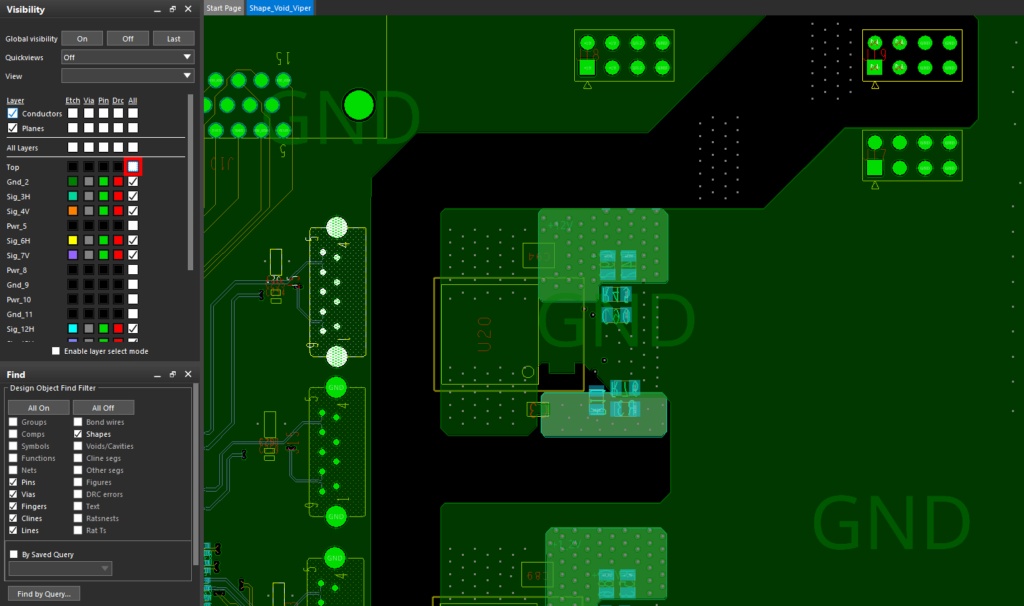
Task: Click the Last visibility button
Action: [174, 39]
